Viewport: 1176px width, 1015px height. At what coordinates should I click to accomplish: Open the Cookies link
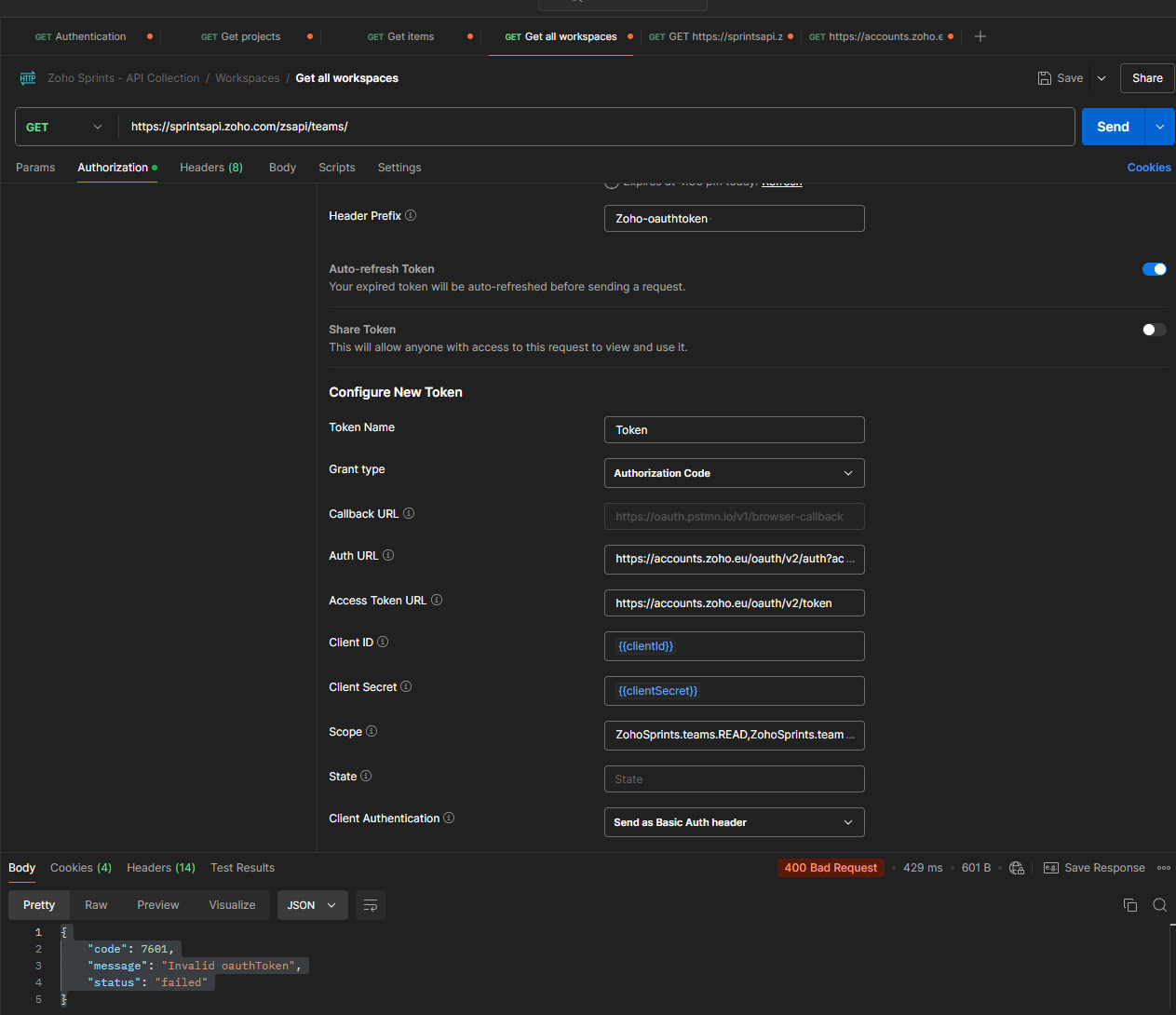tap(1149, 168)
